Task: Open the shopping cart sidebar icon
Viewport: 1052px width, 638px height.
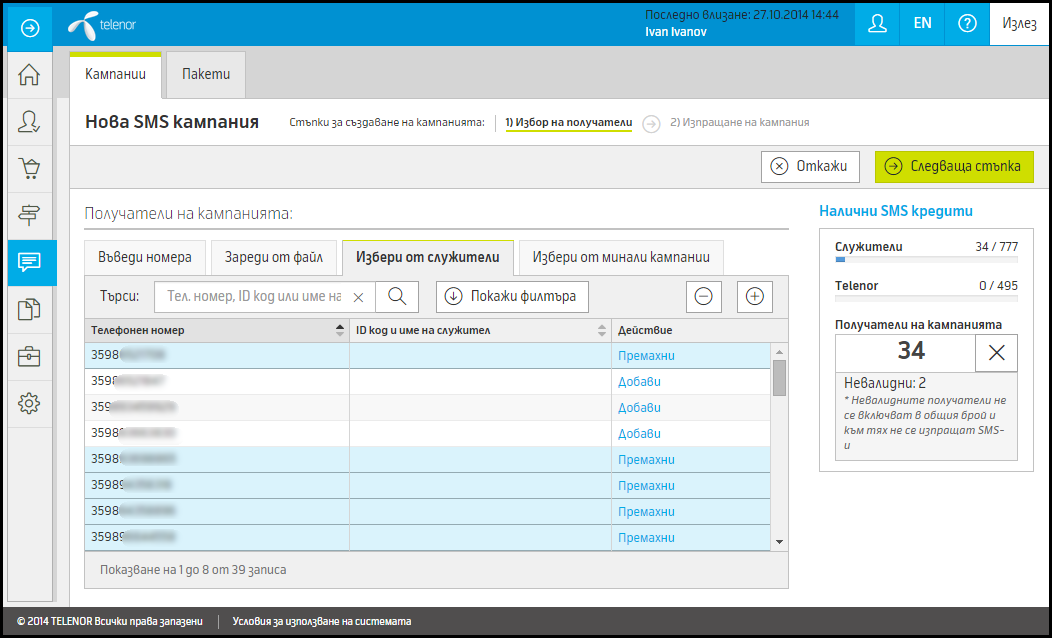Action: coord(29,168)
